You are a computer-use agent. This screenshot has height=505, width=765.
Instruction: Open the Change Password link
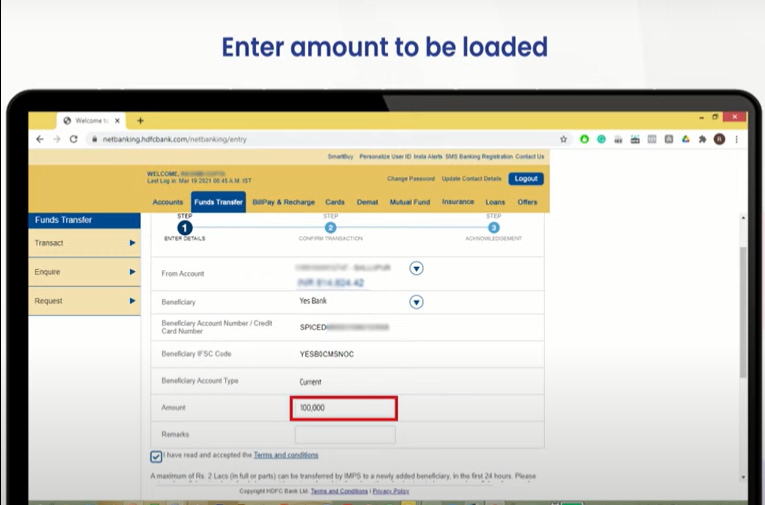411,179
